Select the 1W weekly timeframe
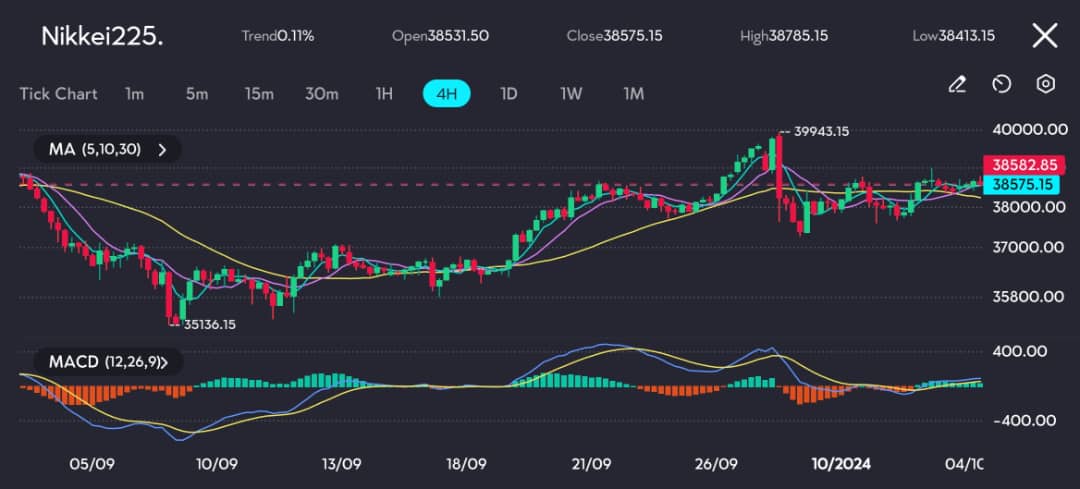Screen dimensions: 1080x489 tap(571, 94)
